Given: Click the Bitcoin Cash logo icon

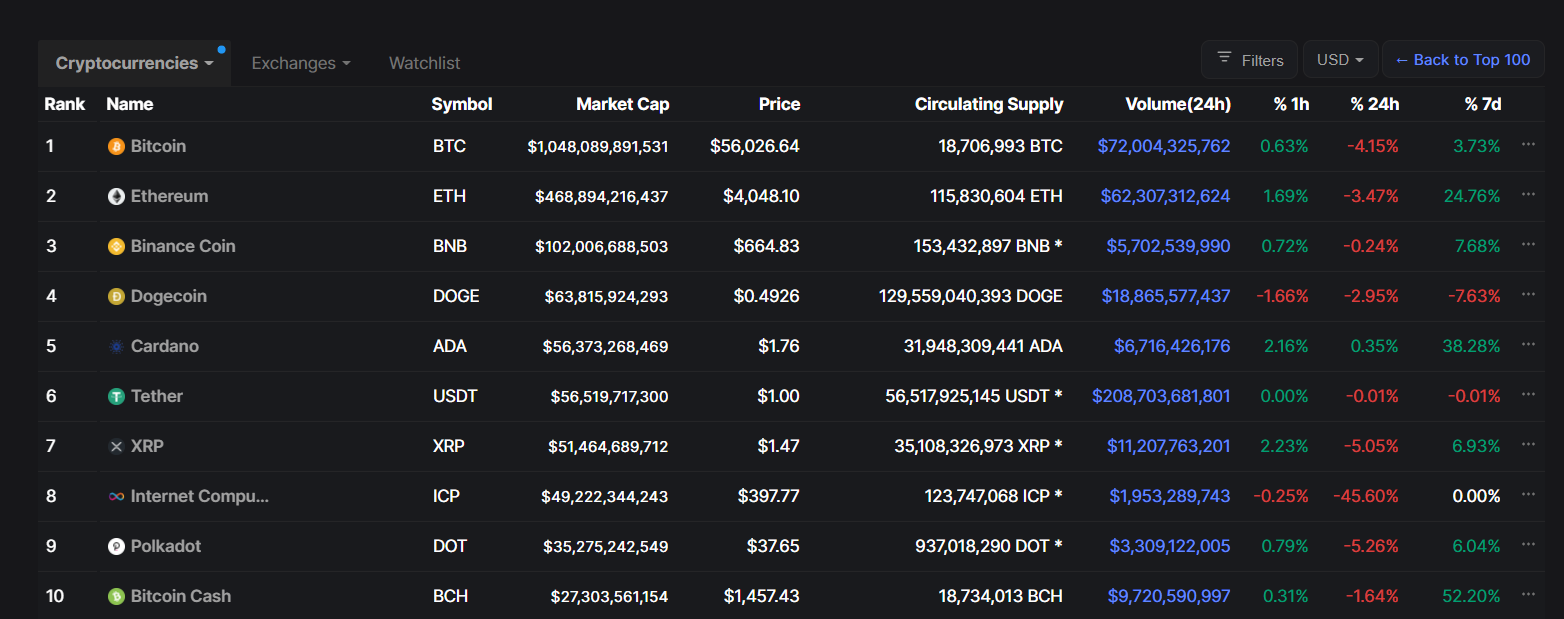Looking at the screenshot, I should 116,596.
